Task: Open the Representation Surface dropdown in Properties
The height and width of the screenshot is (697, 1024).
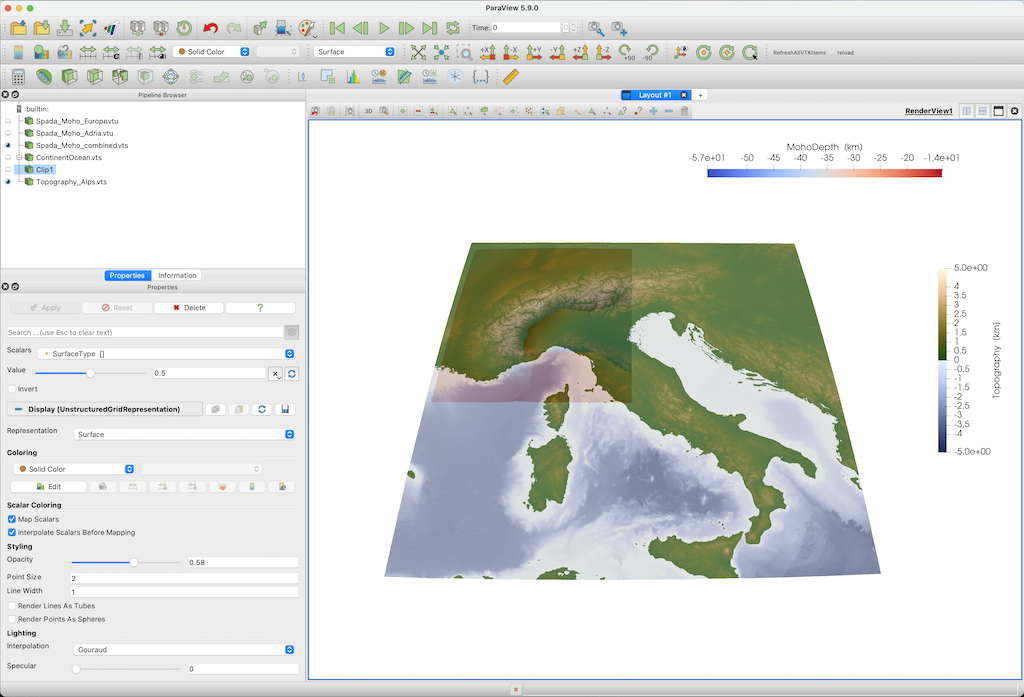Action: pyautogui.click(x=185, y=434)
